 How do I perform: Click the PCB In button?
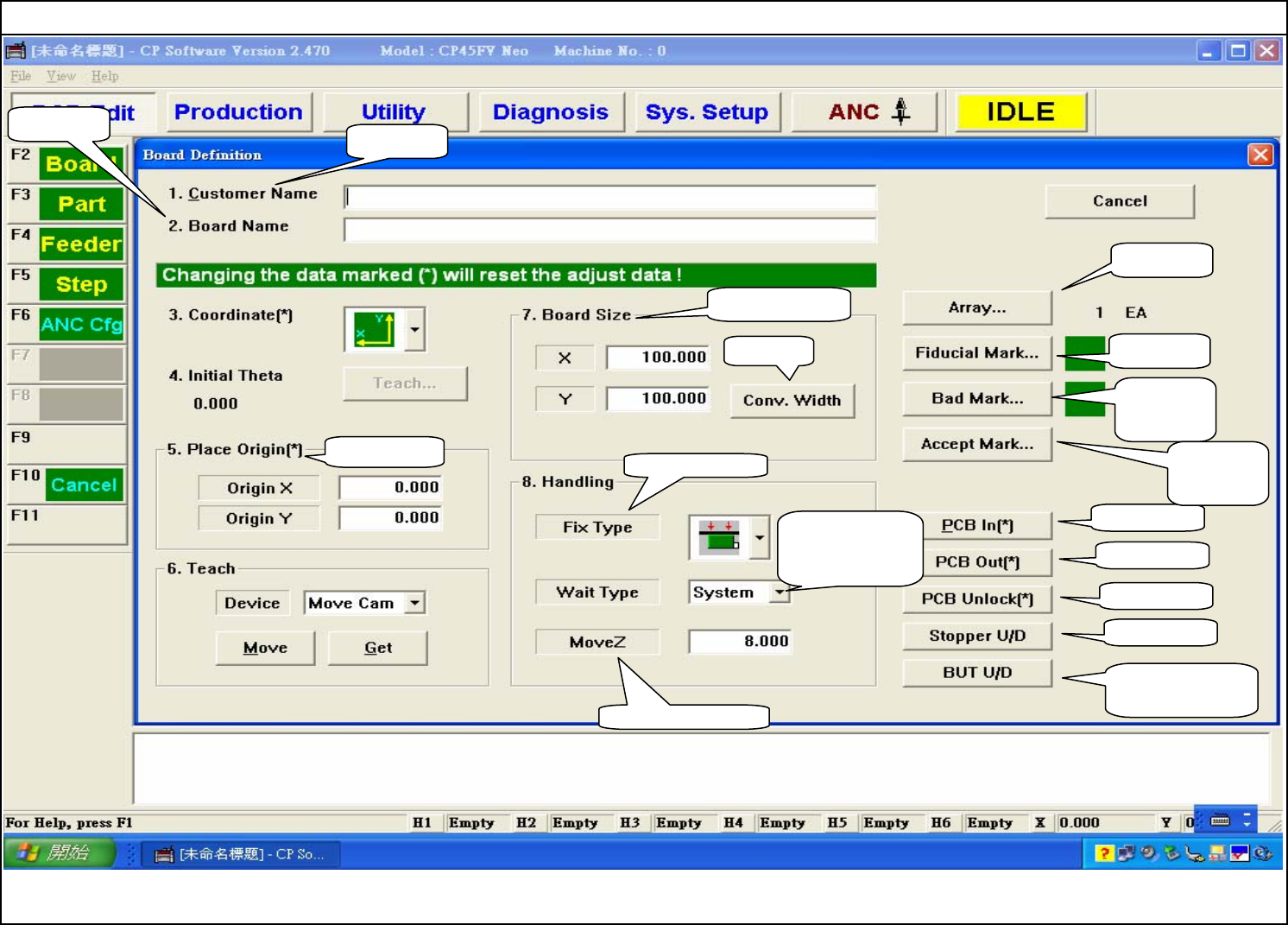[977, 525]
